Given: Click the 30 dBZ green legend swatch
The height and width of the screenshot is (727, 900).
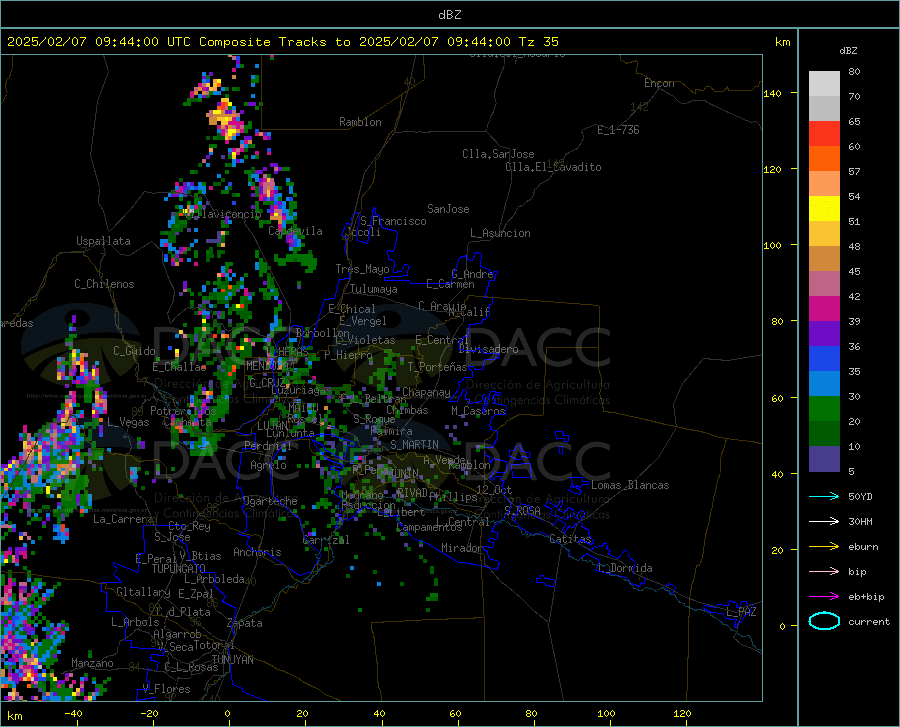Looking at the screenshot, I should tap(824, 409).
